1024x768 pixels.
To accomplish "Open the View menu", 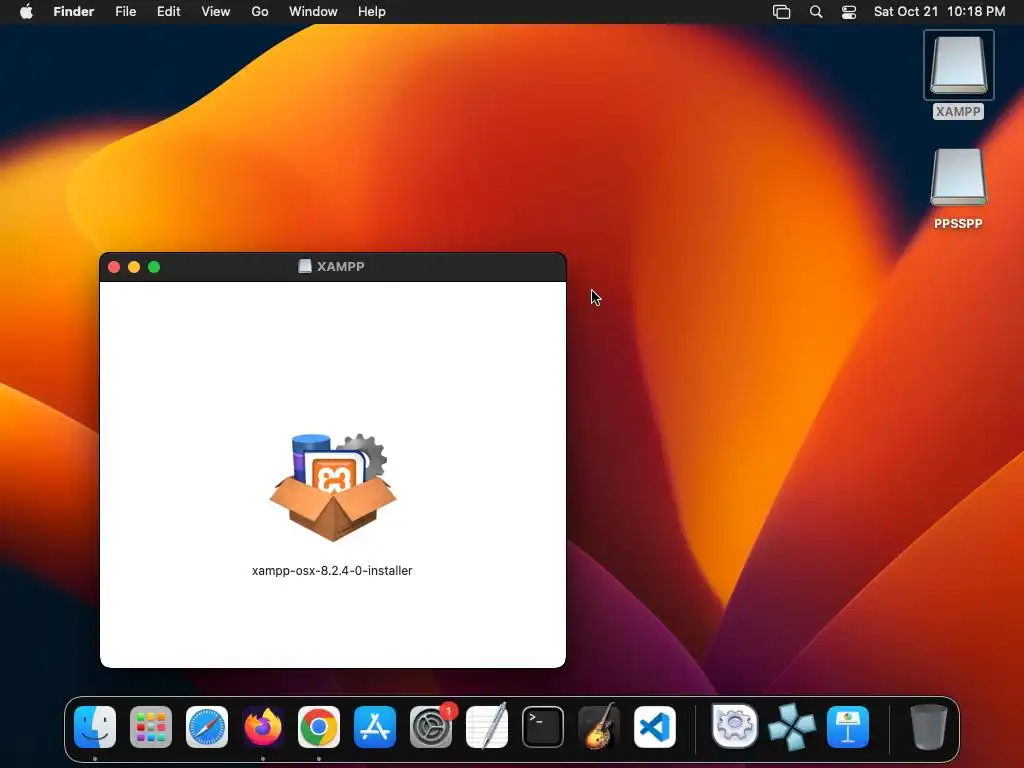I will pyautogui.click(x=216, y=12).
